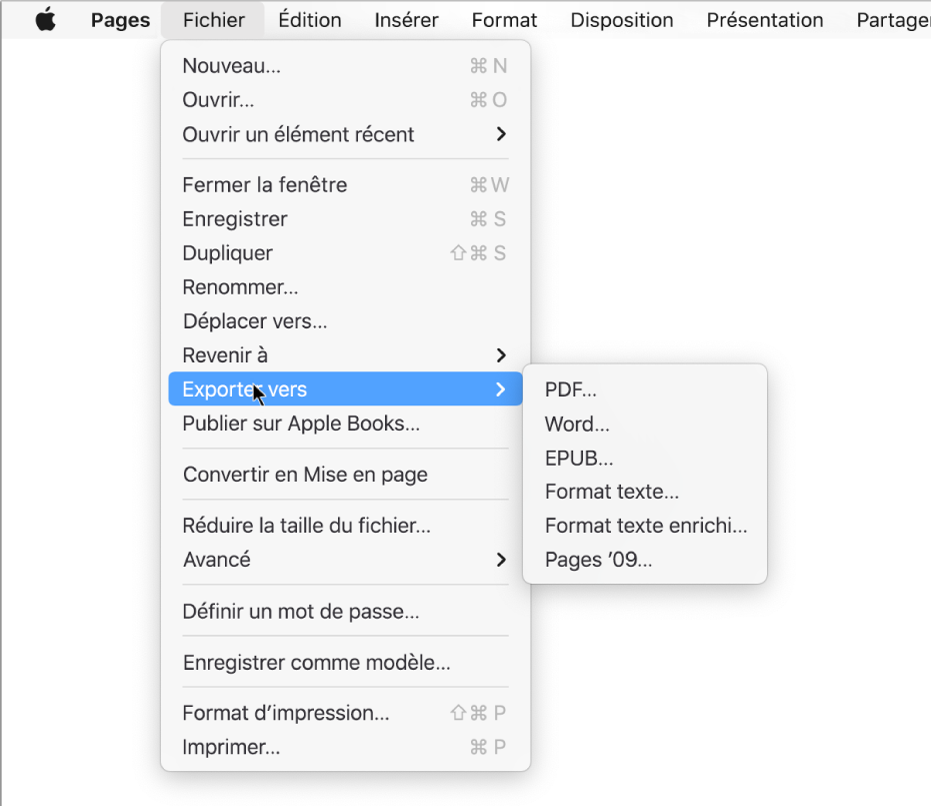Expand the Revenir à submenu

[345, 355]
